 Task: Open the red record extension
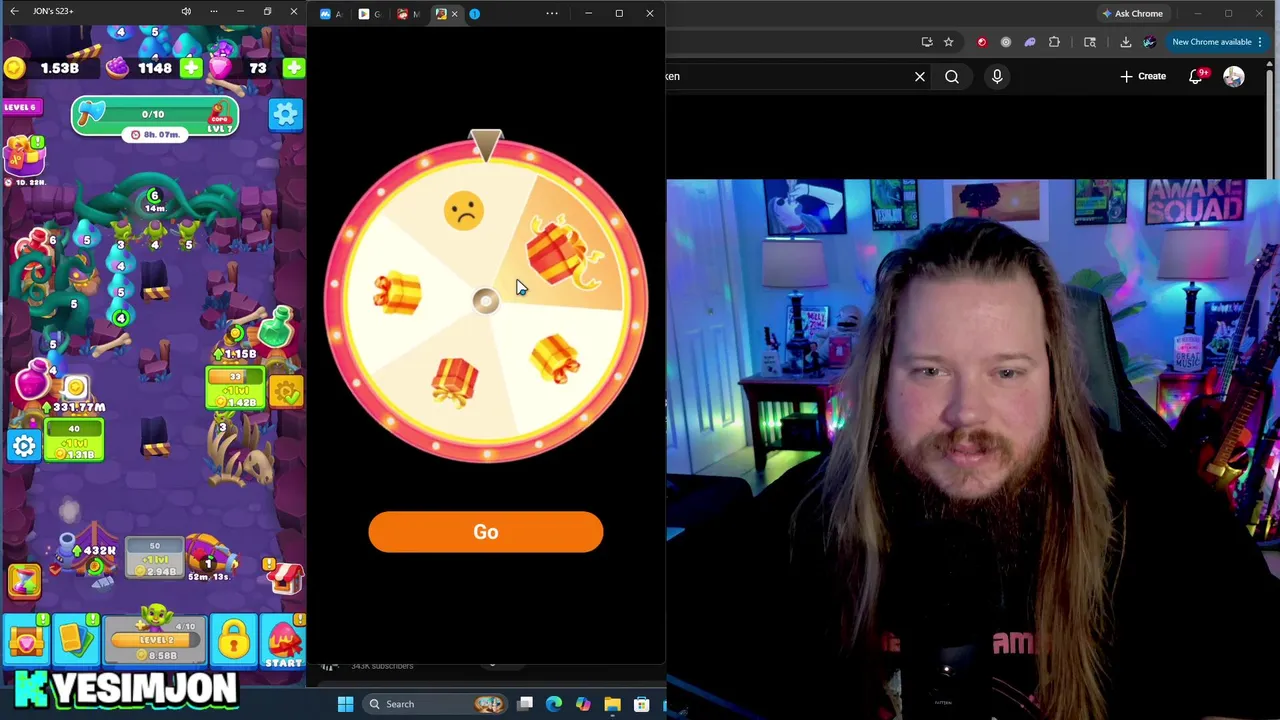(982, 42)
